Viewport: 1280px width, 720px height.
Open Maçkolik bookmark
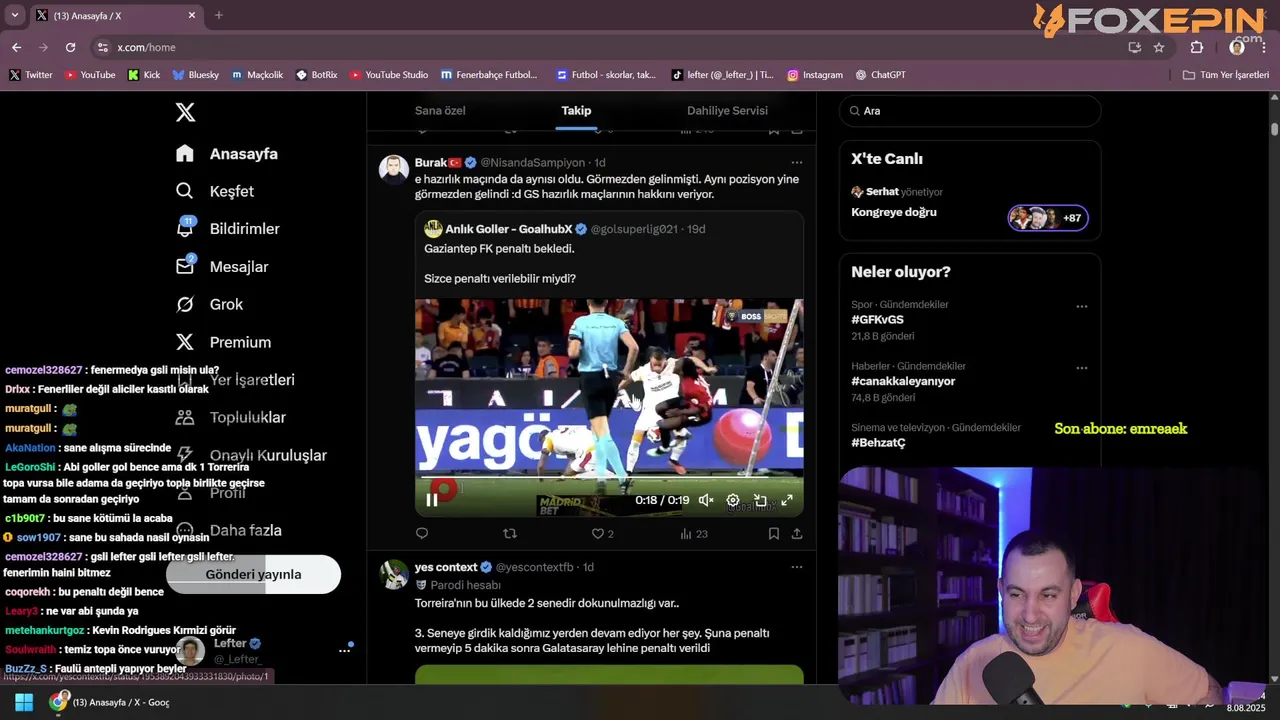pos(258,75)
